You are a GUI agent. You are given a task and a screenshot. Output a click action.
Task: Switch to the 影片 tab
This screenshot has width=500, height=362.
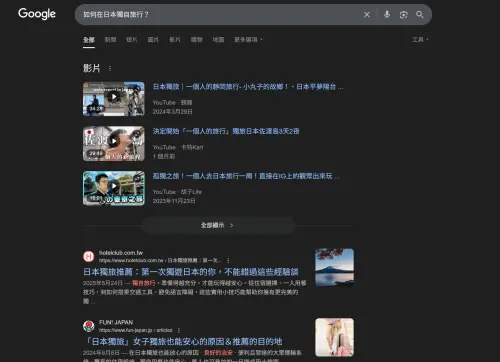175,40
